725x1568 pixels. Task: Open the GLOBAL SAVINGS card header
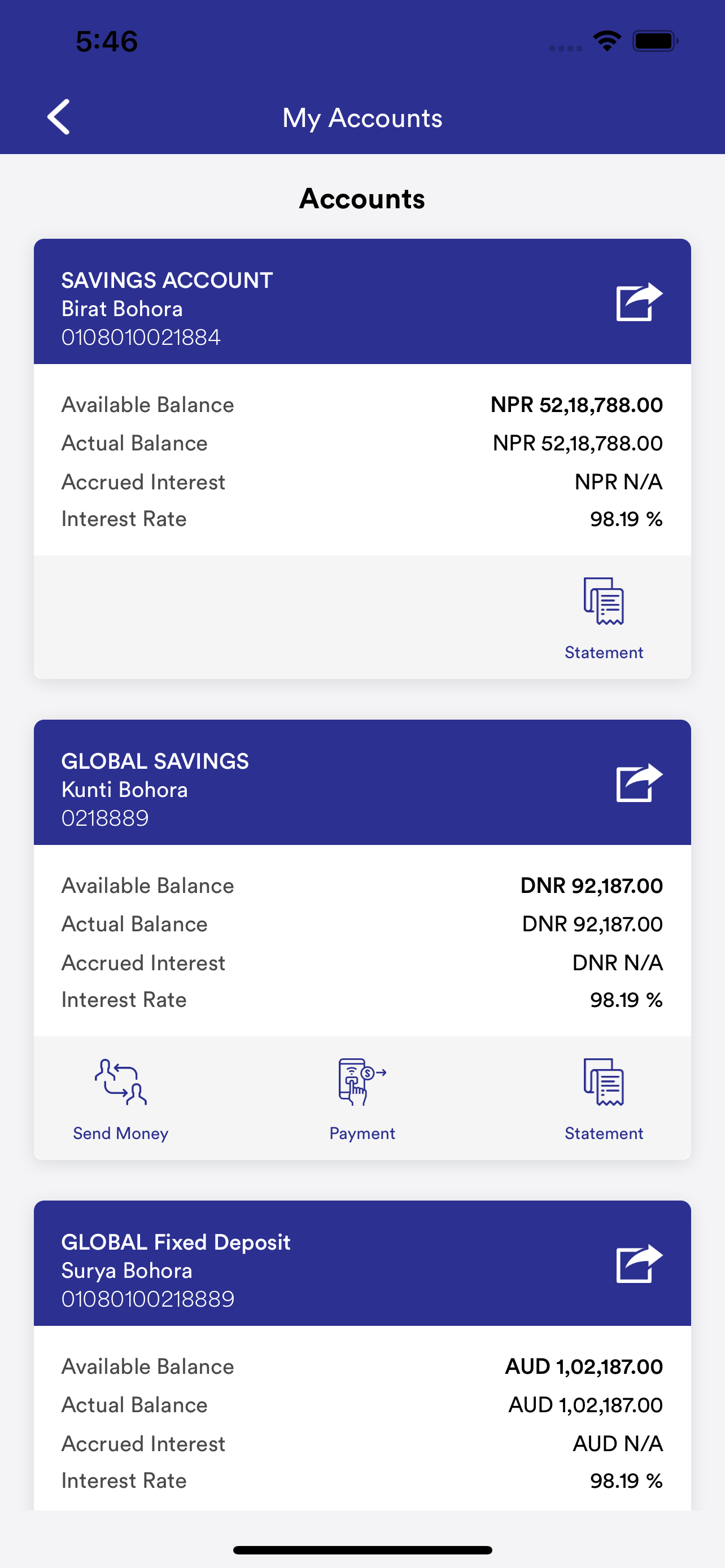(362, 782)
